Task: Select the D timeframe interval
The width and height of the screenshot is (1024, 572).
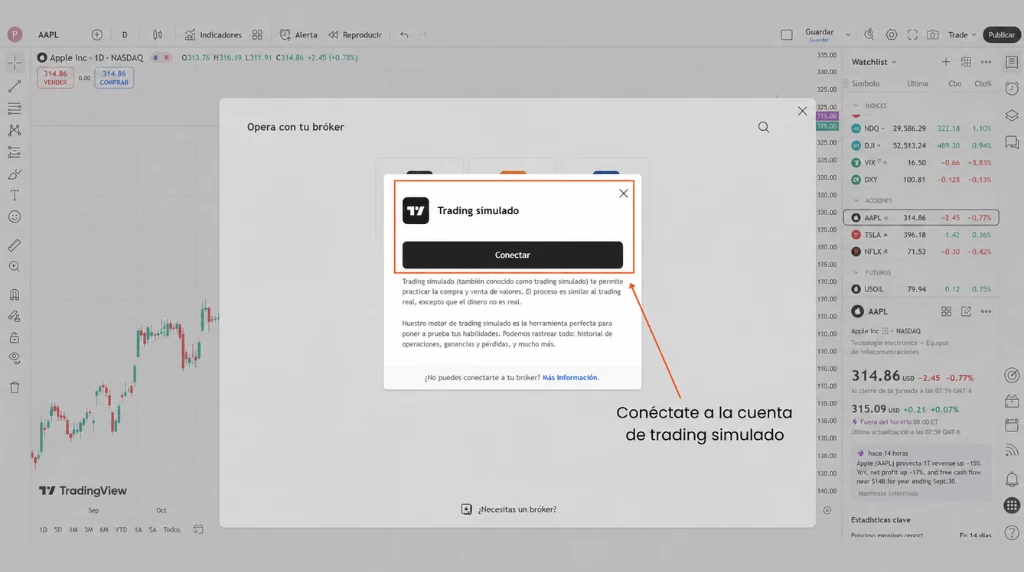Action: point(125,35)
